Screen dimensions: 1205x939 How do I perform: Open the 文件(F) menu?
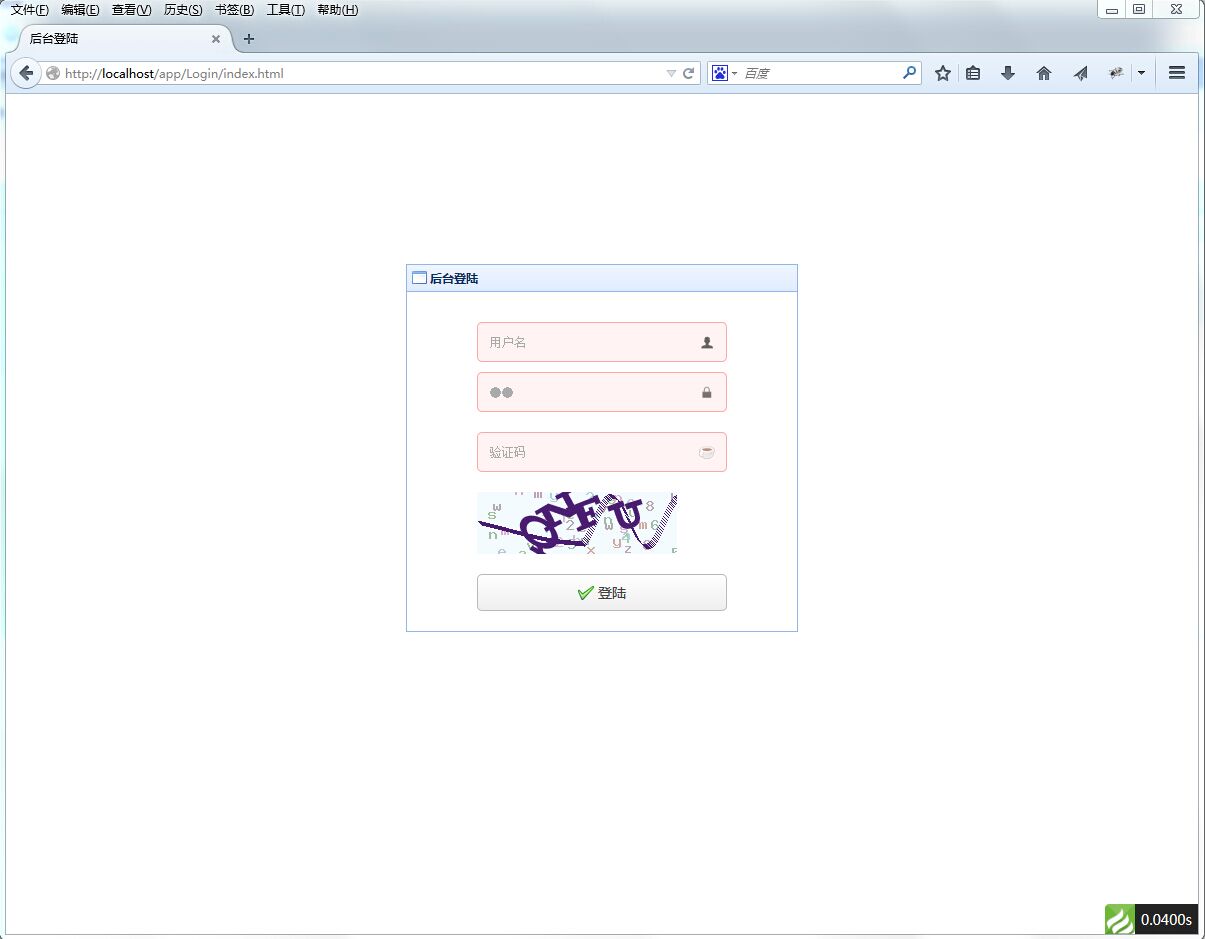pos(29,10)
